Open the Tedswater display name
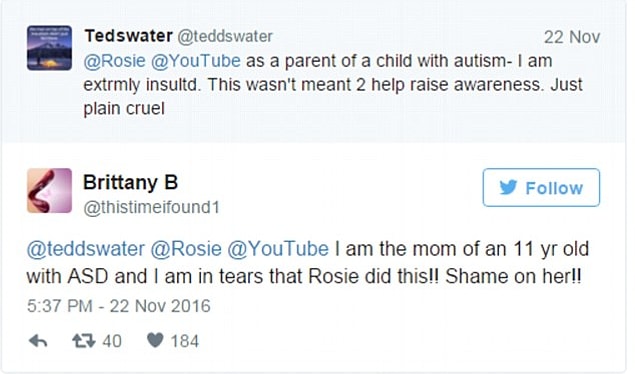 [x=128, y=36]
